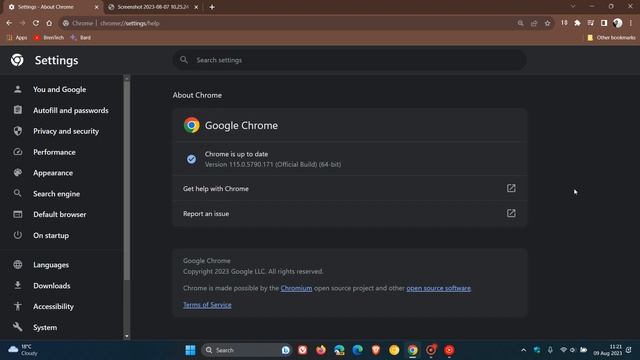Click the Appearance palette icon
This screenshot has height=360, width=640.
point(18,172)
